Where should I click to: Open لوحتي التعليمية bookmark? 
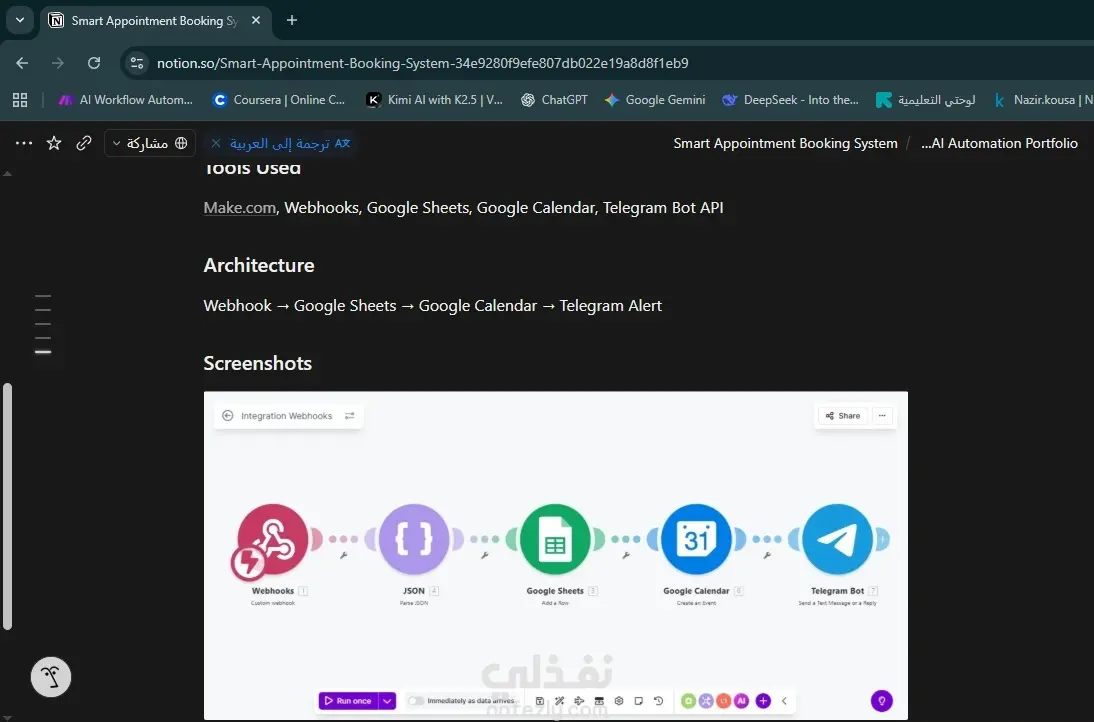click(x=926, y=100)
